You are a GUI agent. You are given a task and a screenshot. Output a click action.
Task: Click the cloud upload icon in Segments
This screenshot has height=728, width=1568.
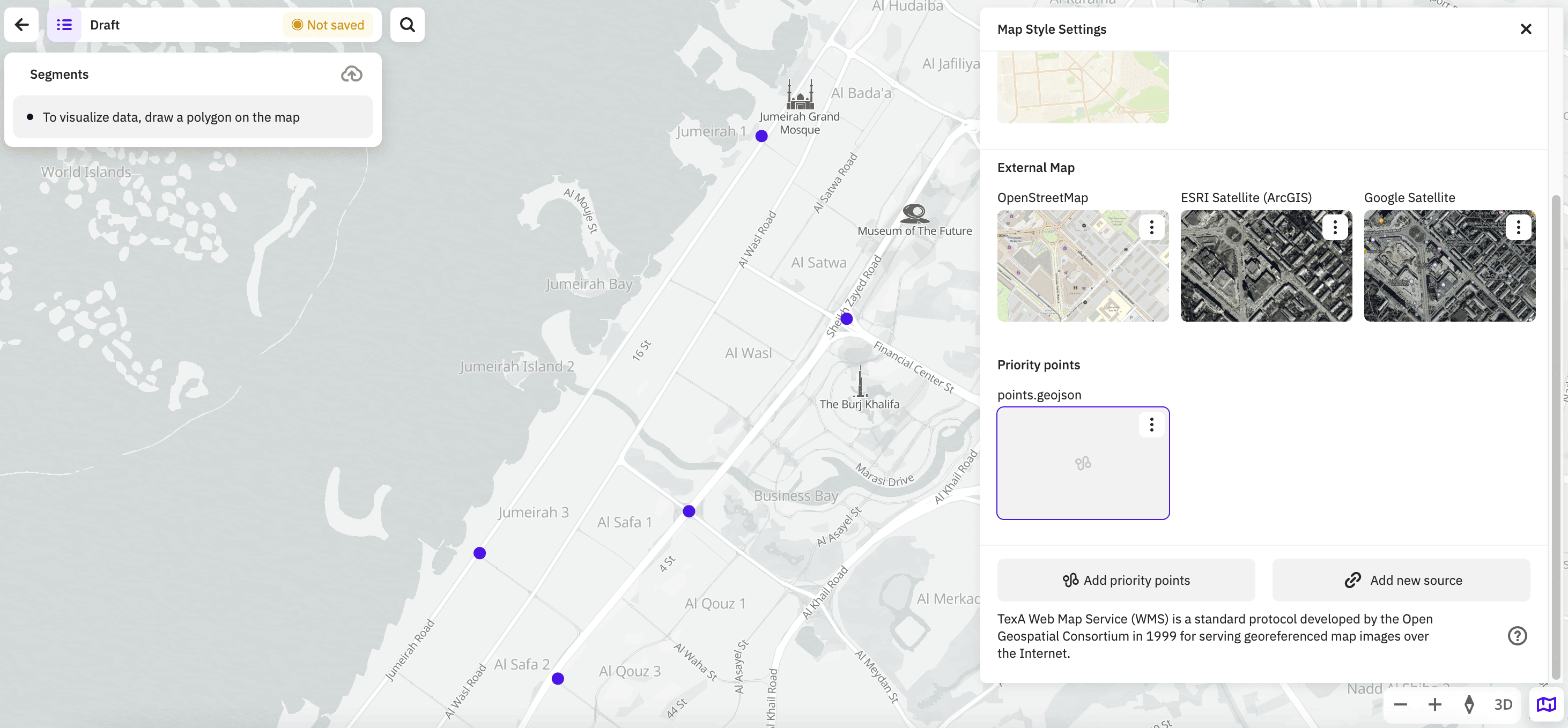[x=351, y=75]
